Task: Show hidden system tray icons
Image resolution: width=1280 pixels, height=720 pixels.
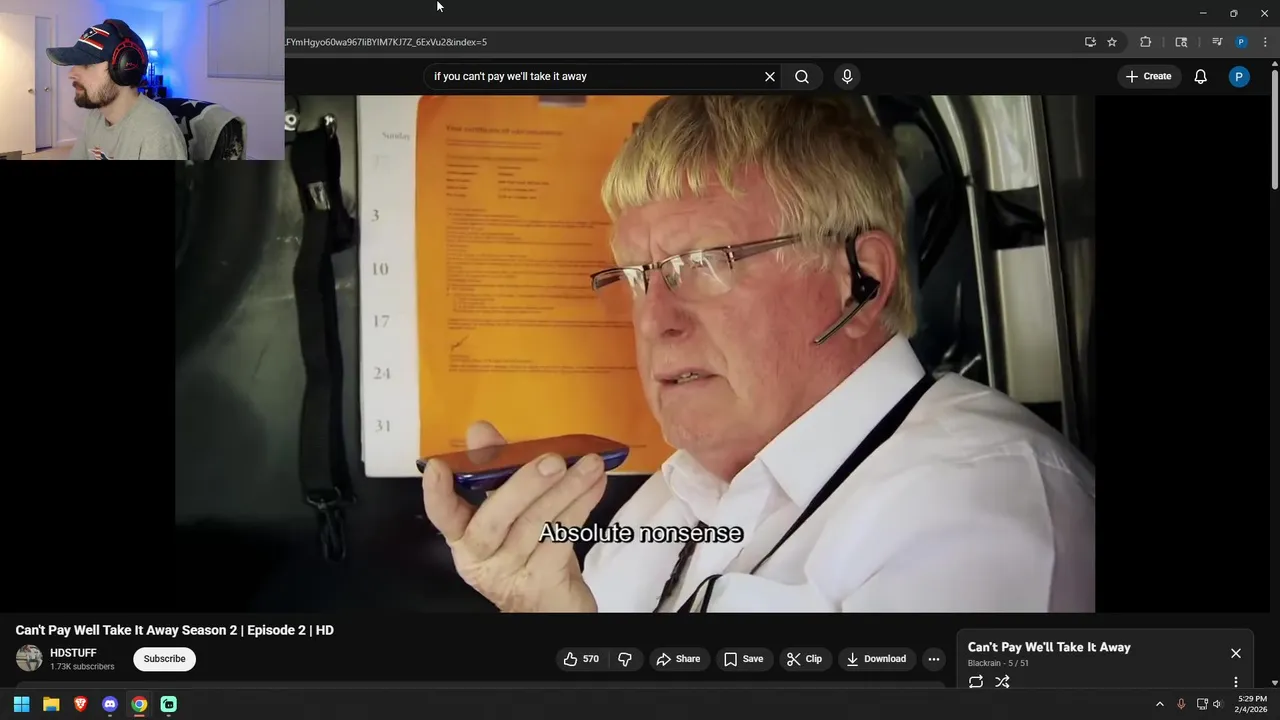Action: 1160,704
